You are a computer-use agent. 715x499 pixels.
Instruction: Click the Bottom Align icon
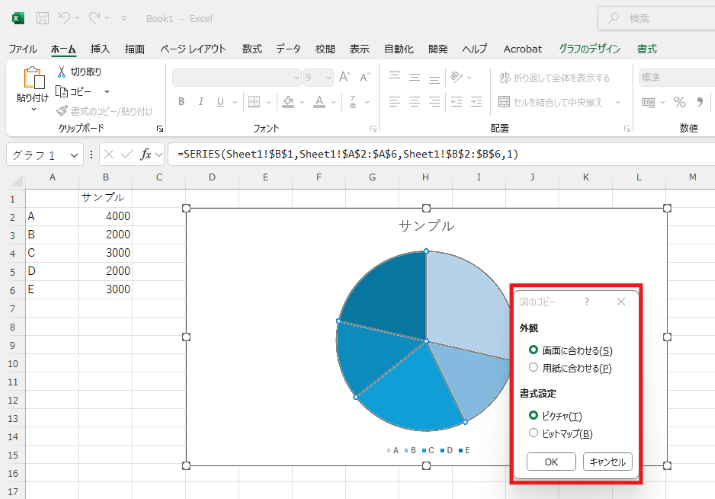click(435, 79)
